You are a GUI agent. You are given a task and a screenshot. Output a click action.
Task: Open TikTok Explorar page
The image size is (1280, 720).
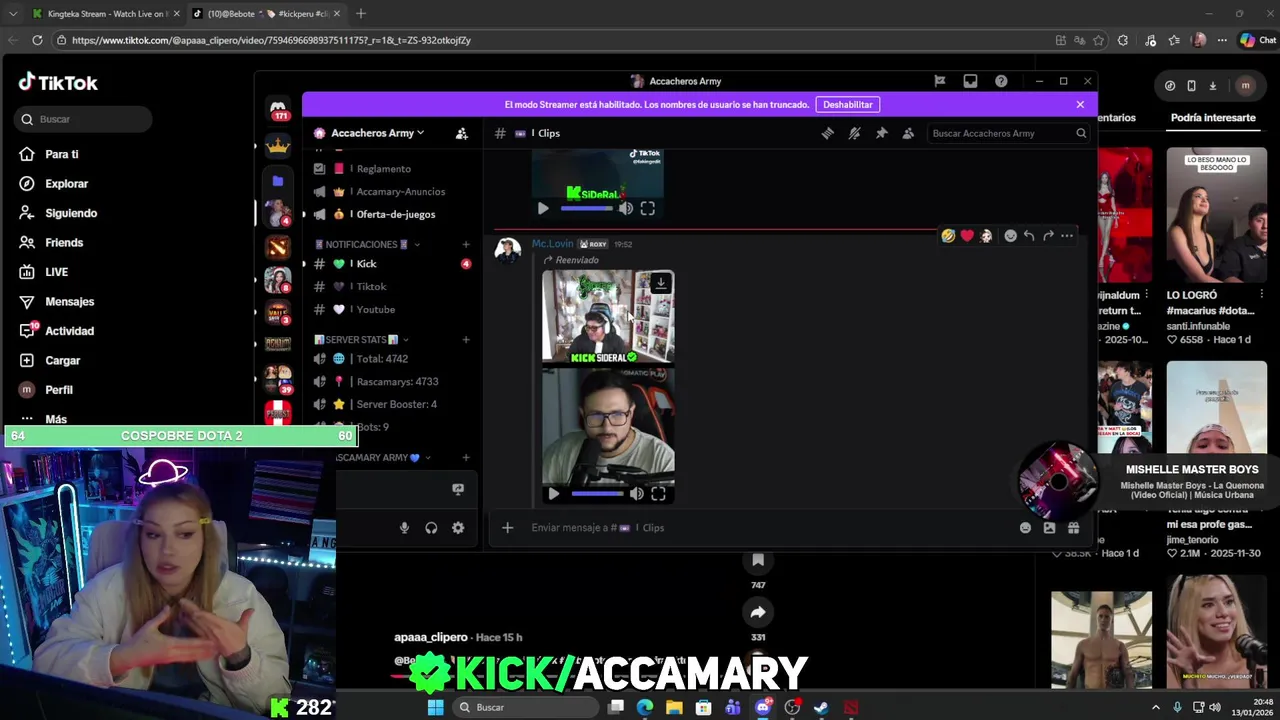[66, 184]
